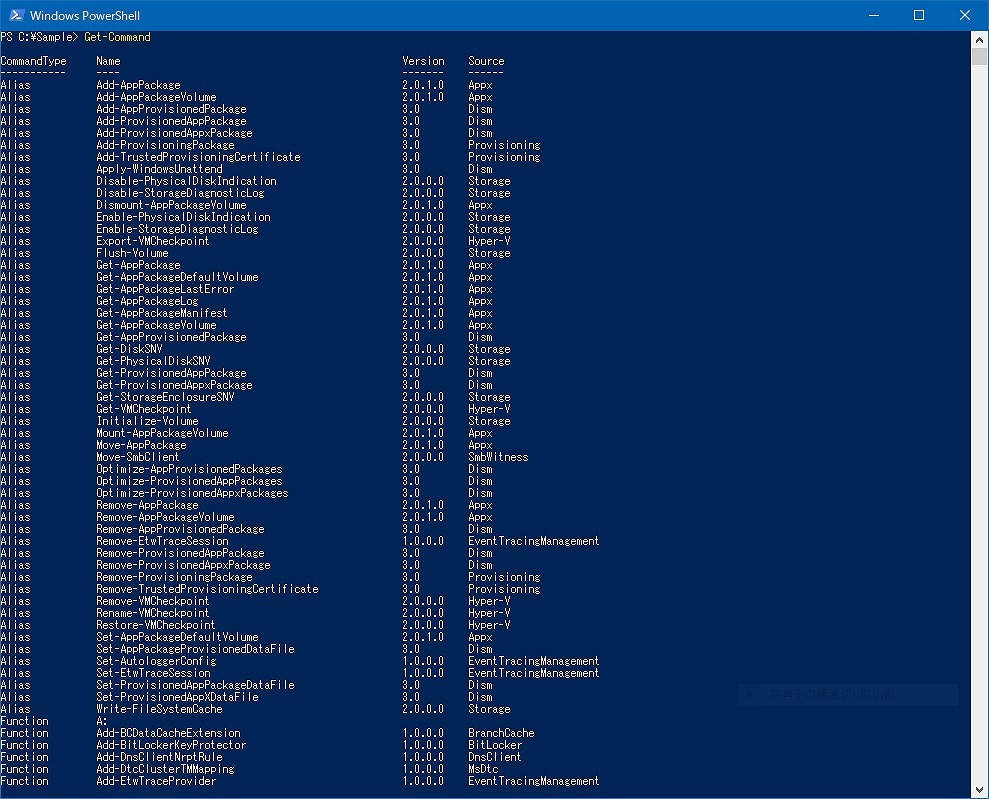
Task: Click the Mount-AppPackageVolume entry
Action: [x=162, y=433]
